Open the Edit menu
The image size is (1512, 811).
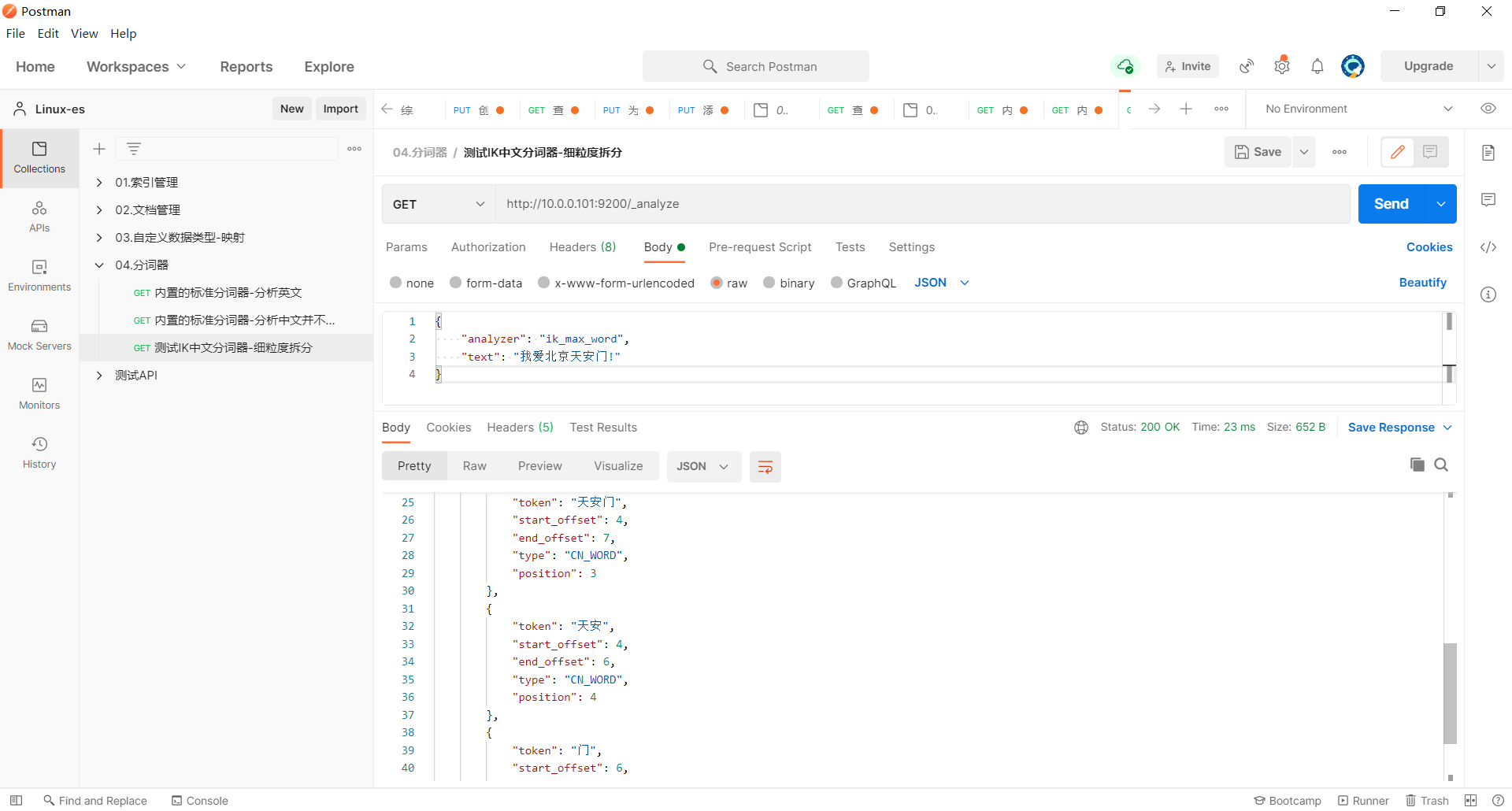(48, 33)
